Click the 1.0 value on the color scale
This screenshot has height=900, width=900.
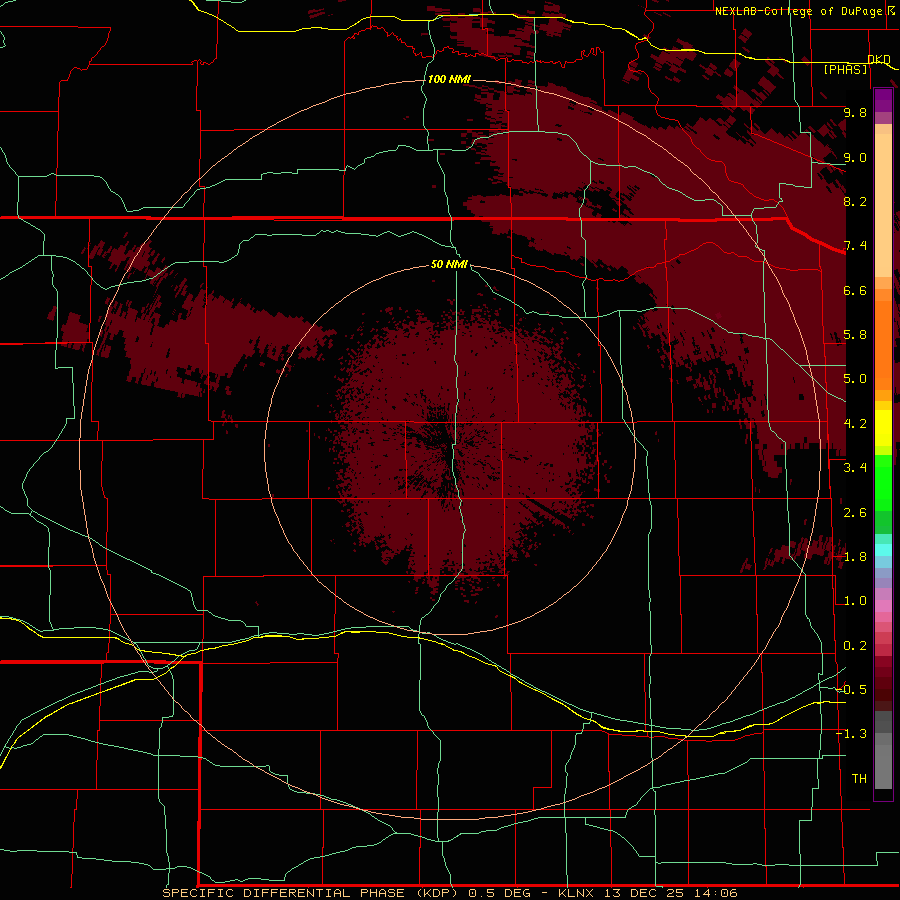click(x=855, y=601)
